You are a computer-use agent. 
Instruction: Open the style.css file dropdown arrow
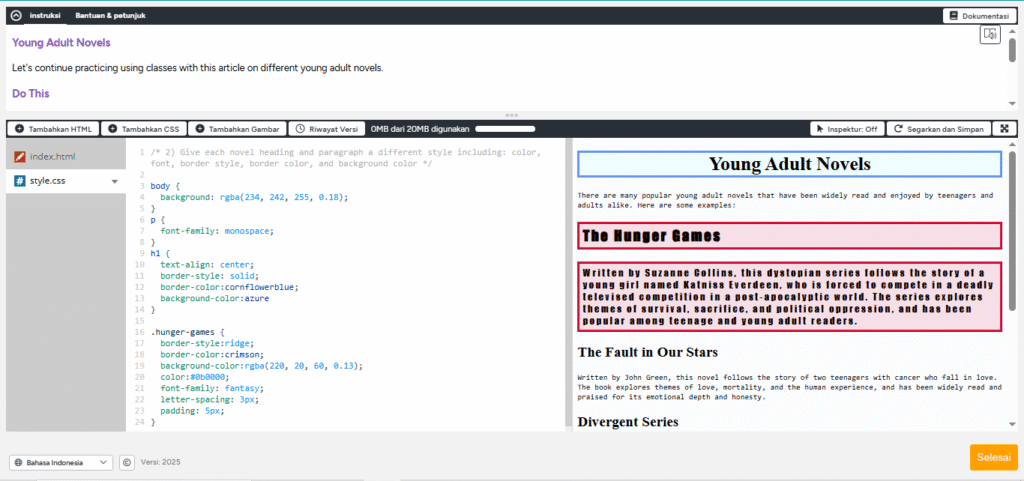tap(114, 182)
